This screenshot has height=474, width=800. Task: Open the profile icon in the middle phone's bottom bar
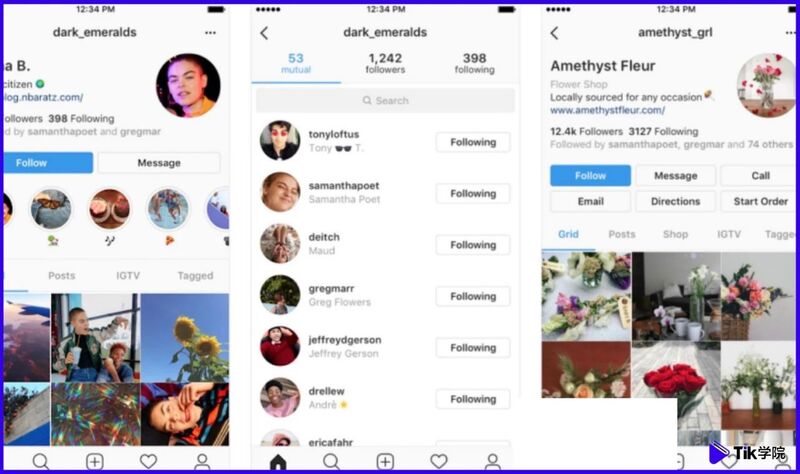click(492, 461)
